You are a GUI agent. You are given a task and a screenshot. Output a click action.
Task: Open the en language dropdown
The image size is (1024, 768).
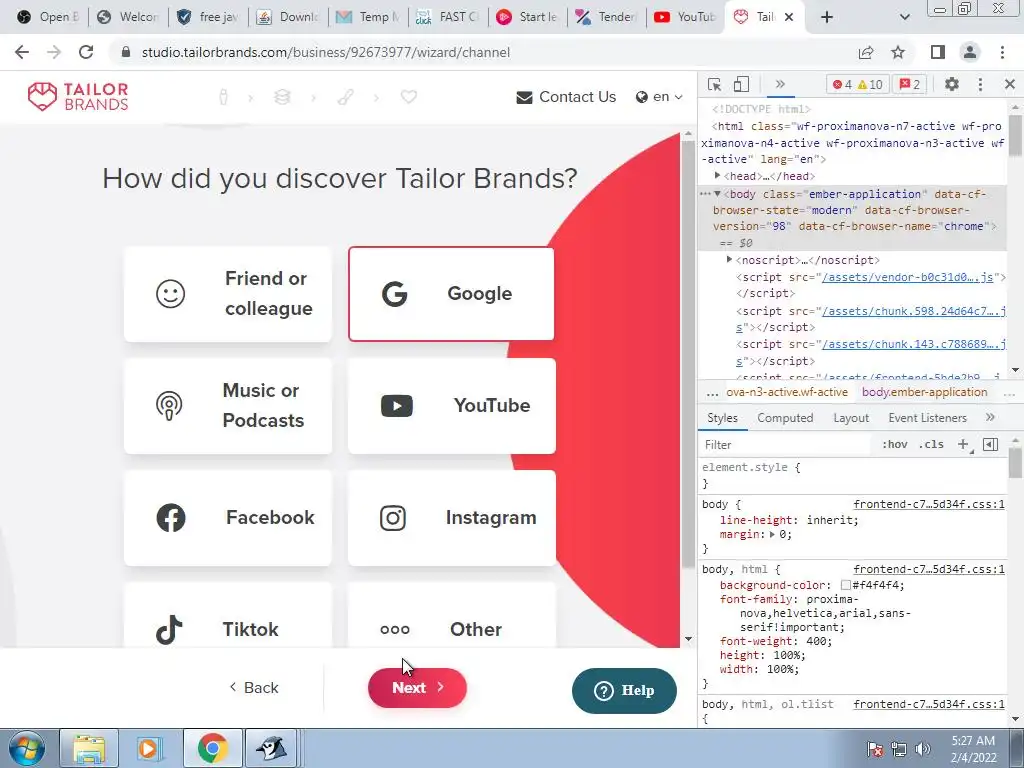[659, 97]
